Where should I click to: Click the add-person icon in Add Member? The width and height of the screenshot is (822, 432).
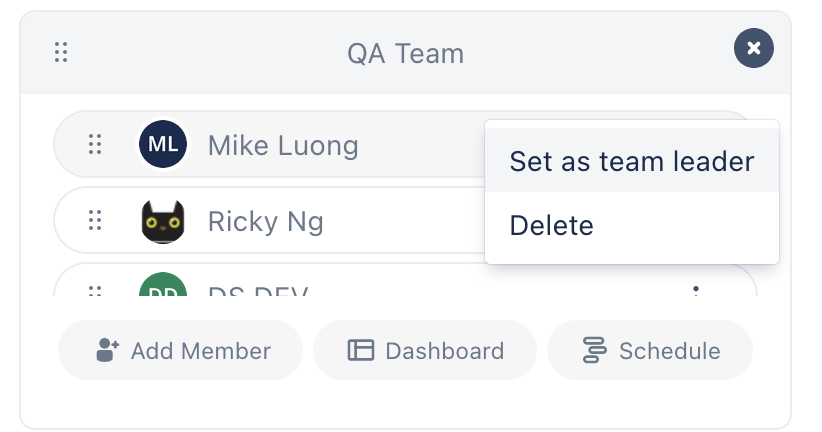tap(107, 350)
